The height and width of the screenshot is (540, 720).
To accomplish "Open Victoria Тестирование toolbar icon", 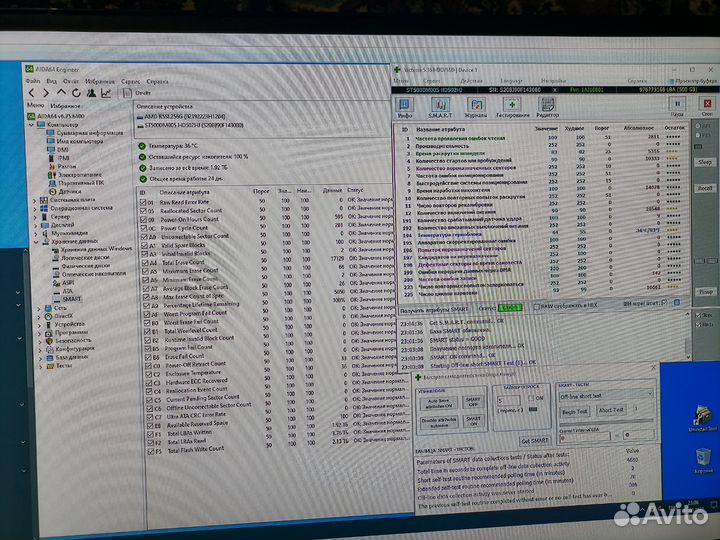I will click(x=512, y=107).
